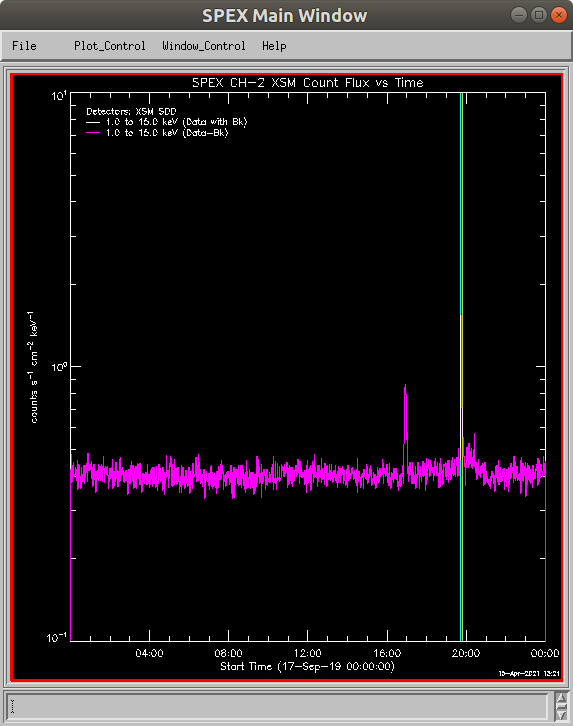Close the SPEX Main Window
The width and height of the screenshot is (573, 726).
coord(559,15)
